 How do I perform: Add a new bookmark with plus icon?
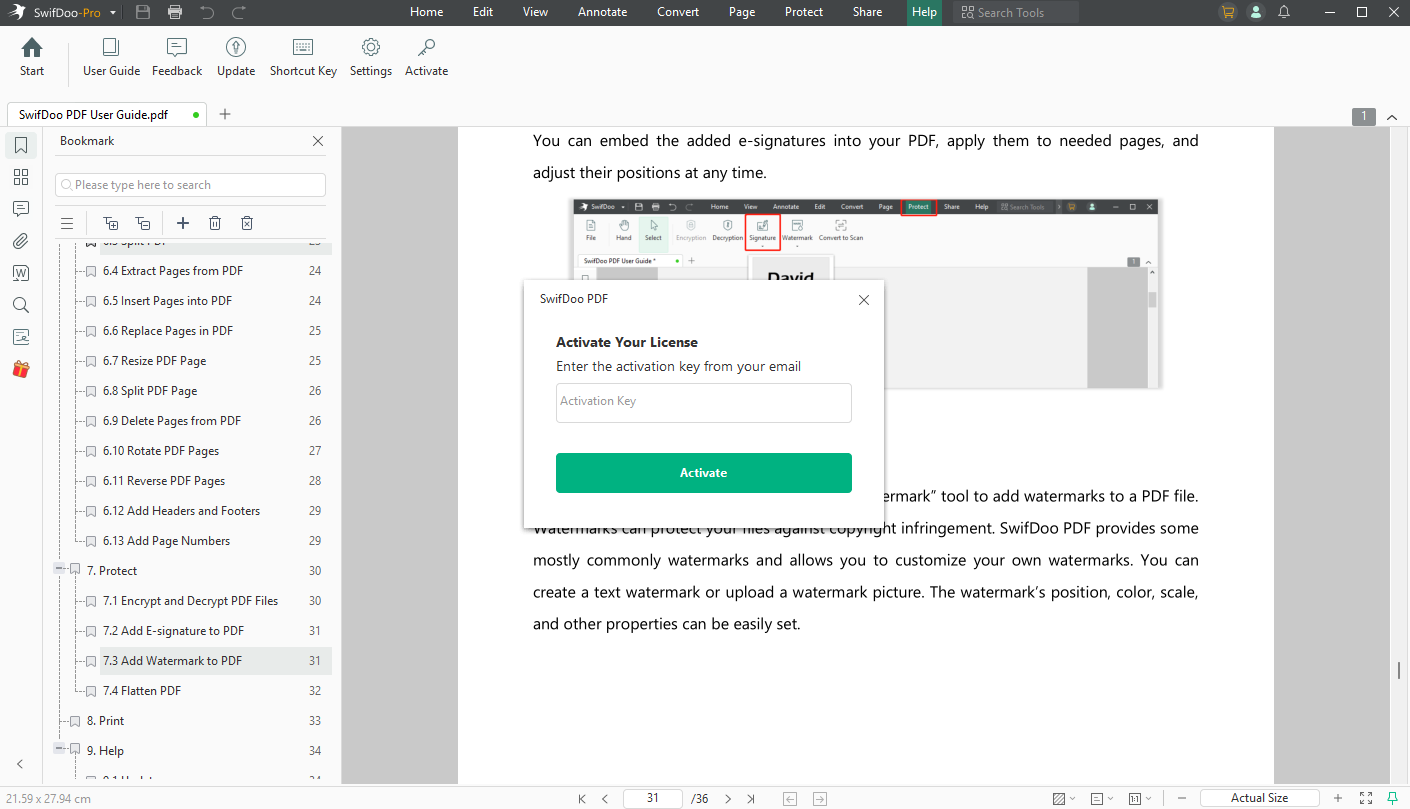(182, 223)
